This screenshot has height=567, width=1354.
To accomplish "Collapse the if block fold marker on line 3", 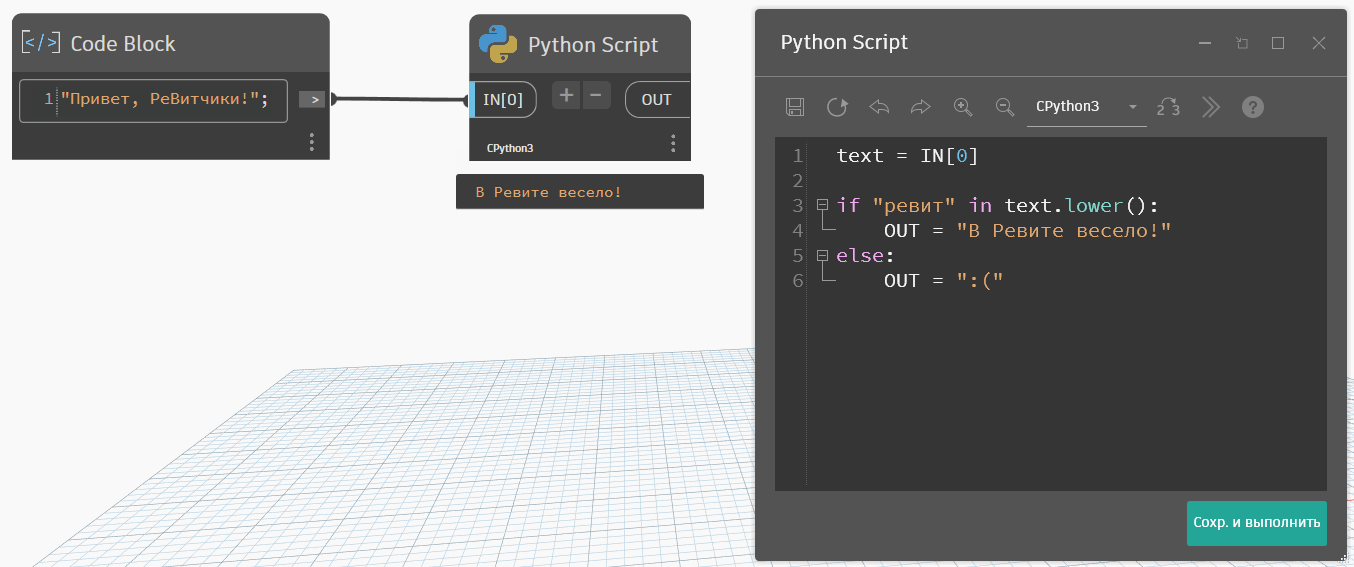I will point(823,205).
